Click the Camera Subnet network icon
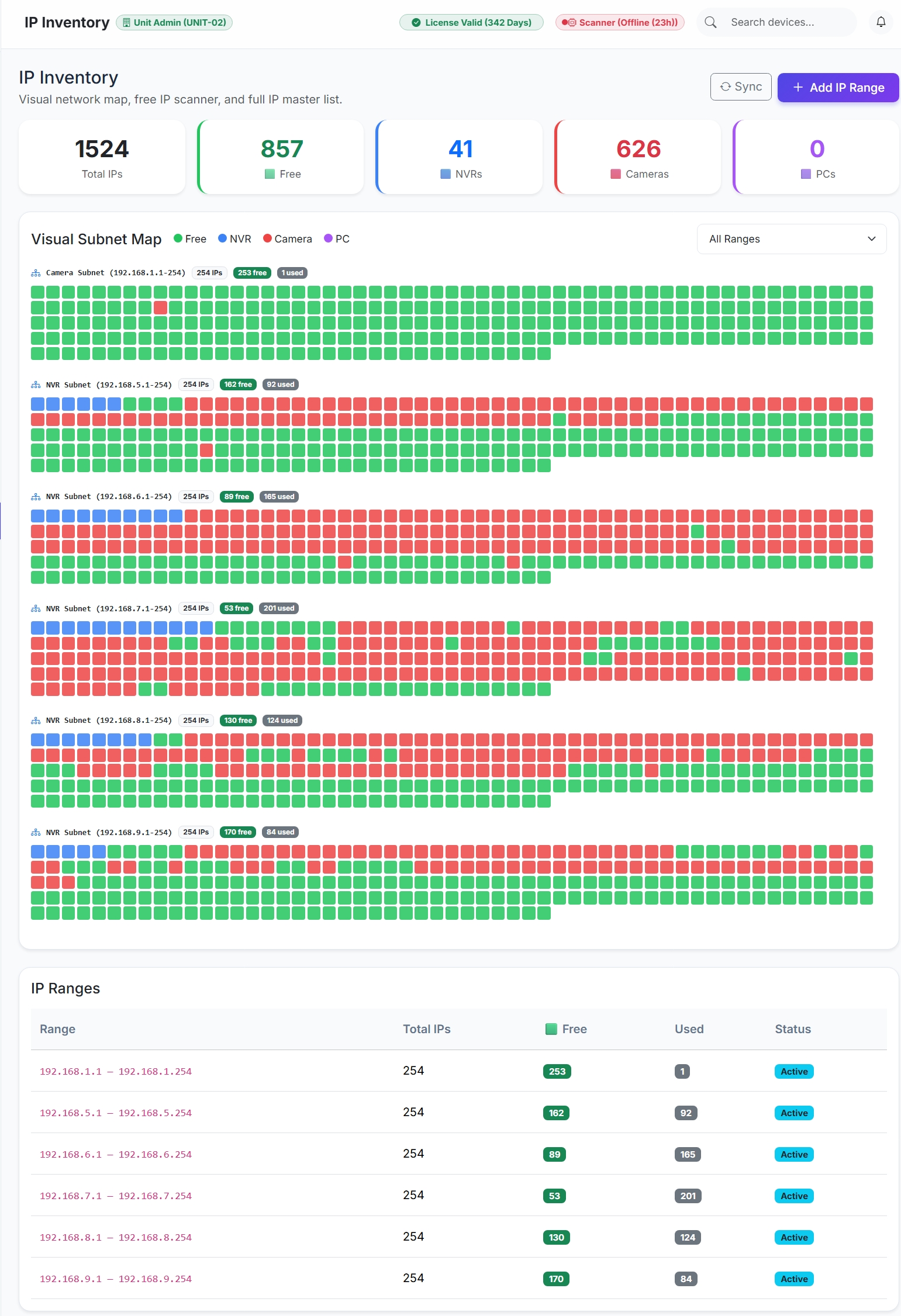 click(36, 273)
